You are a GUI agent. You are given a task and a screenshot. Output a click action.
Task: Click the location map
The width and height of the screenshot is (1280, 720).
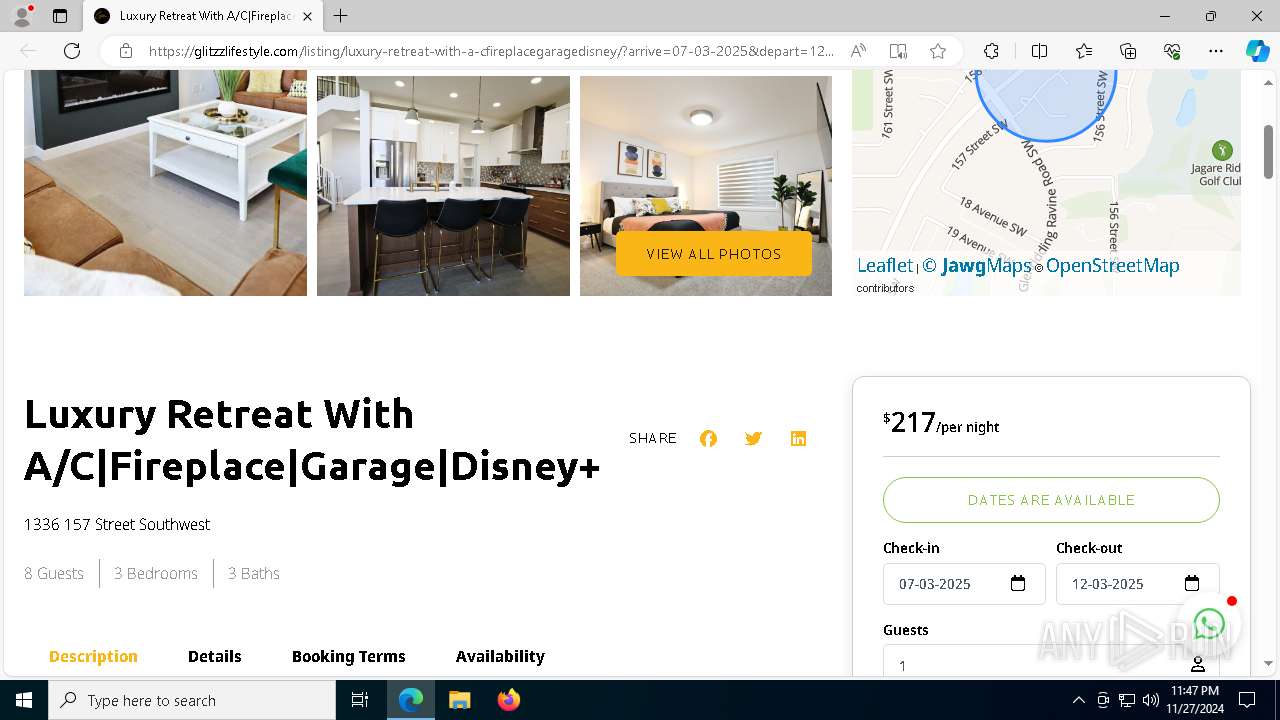point(1046,183)
